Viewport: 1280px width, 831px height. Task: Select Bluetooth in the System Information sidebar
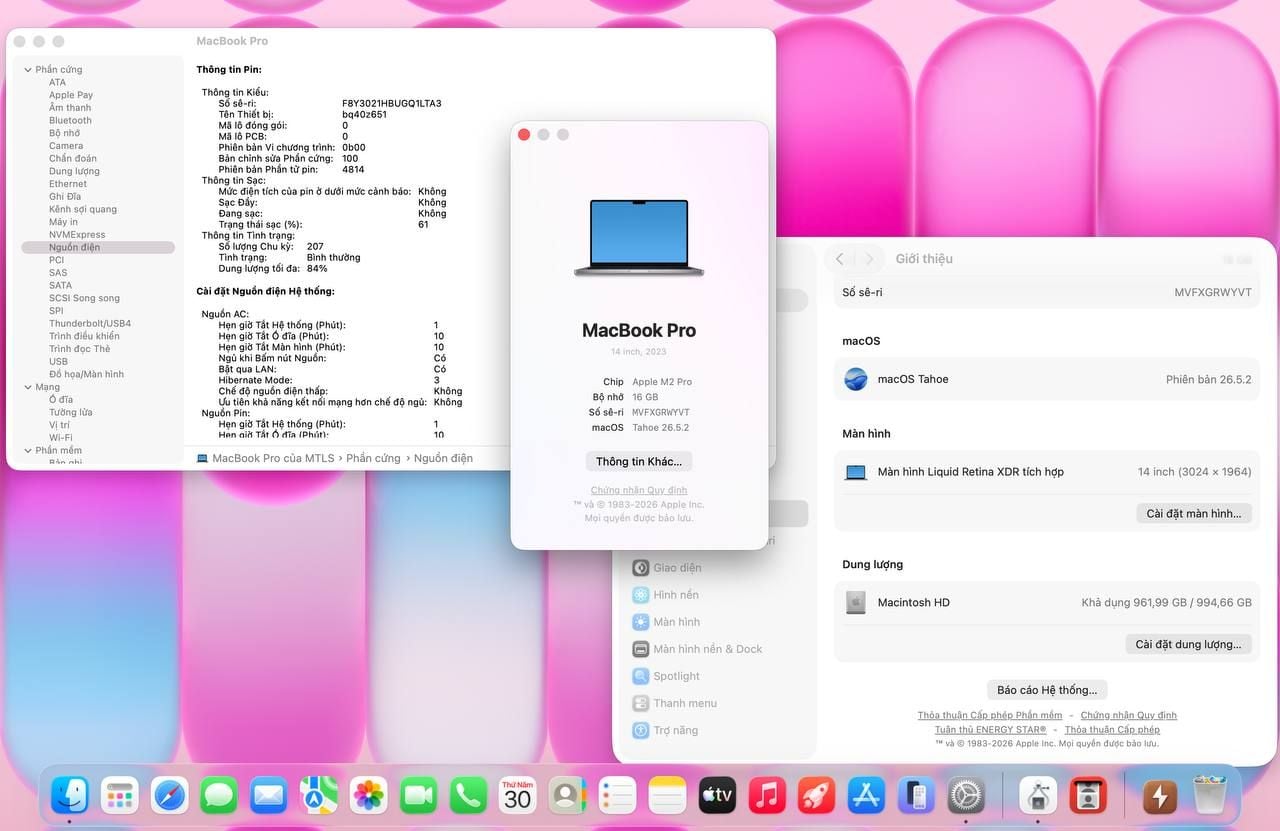click(x=70, y=121)
